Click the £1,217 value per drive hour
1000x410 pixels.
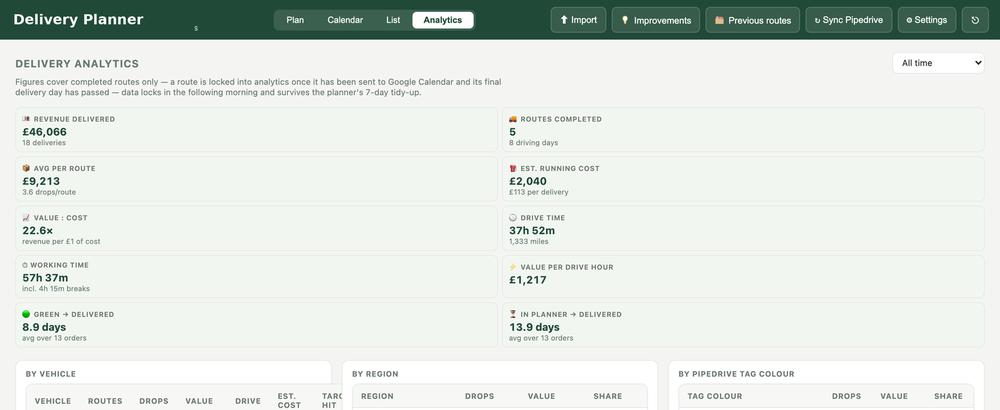(528, 279)
